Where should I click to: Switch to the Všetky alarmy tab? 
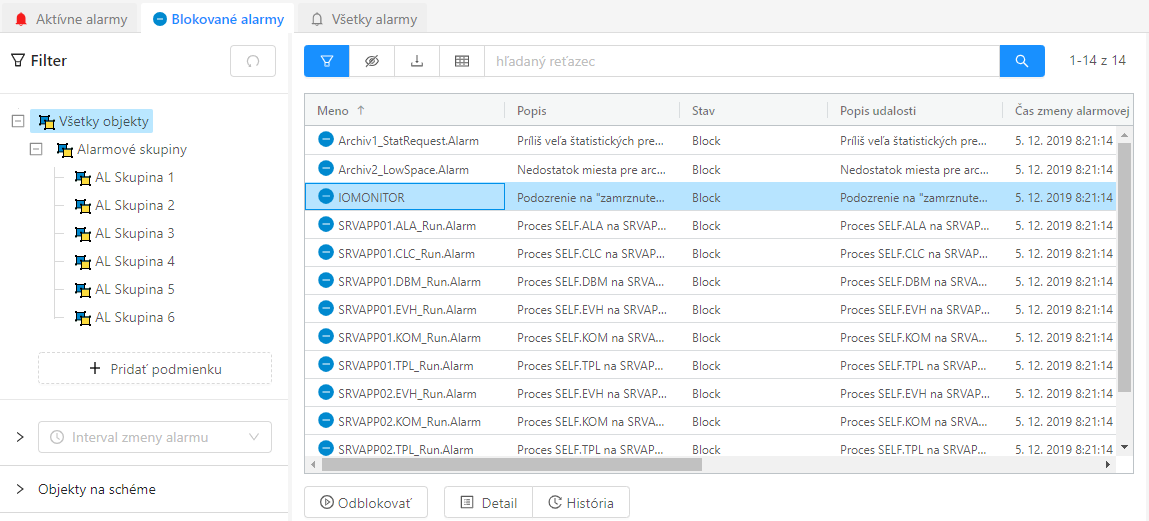(364, 19)
